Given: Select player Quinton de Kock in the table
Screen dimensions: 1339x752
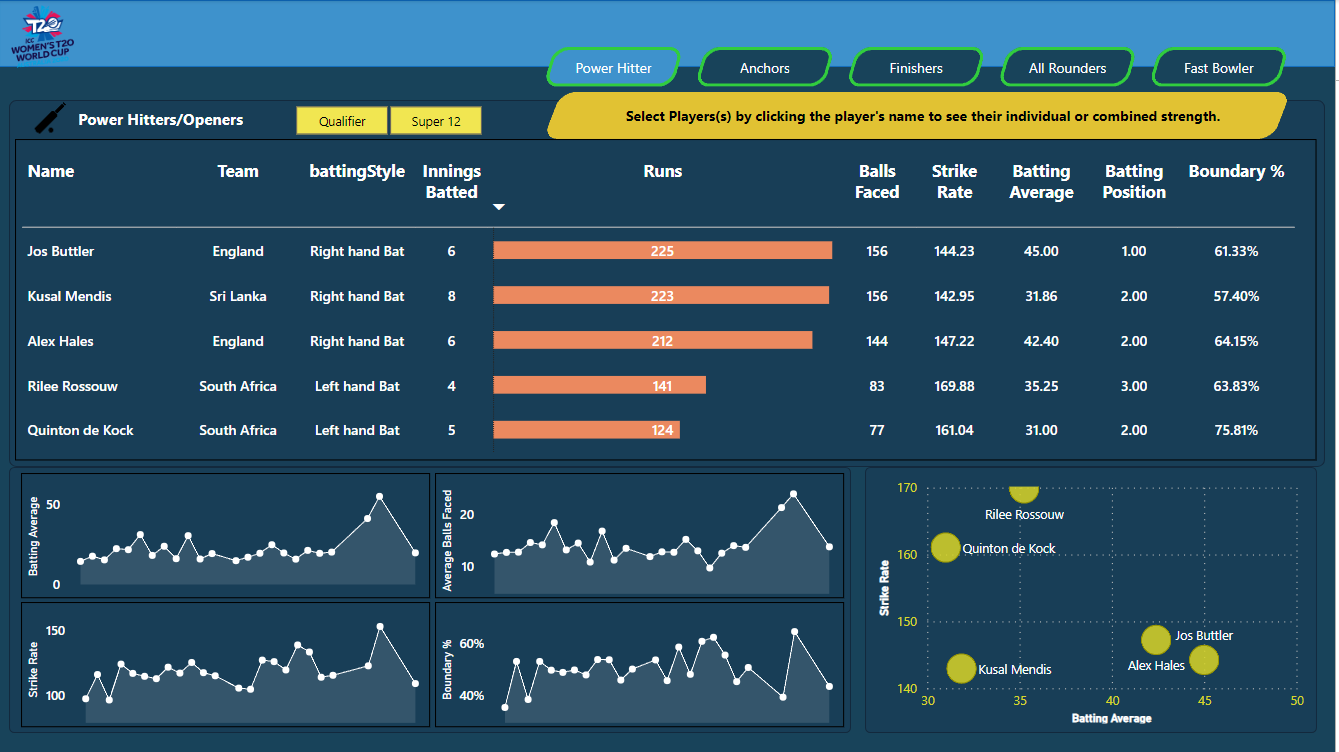Looking at the screenshot, I should coord(81,430).
